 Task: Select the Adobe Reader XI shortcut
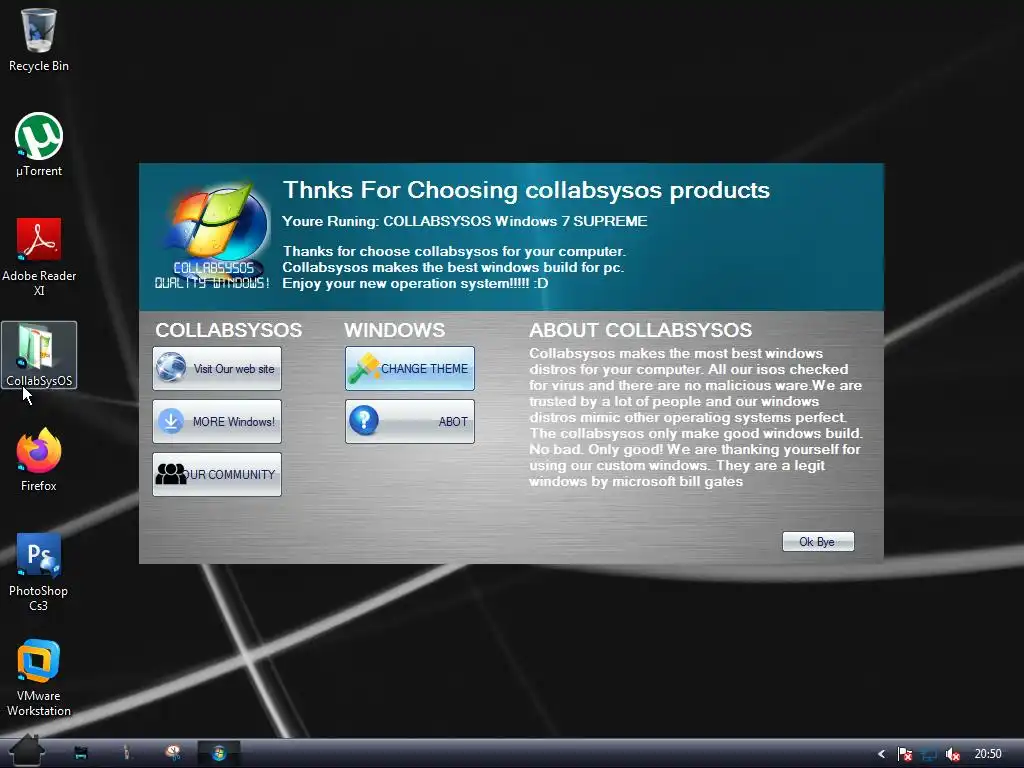pyautogui.click(x=39, y=256)
